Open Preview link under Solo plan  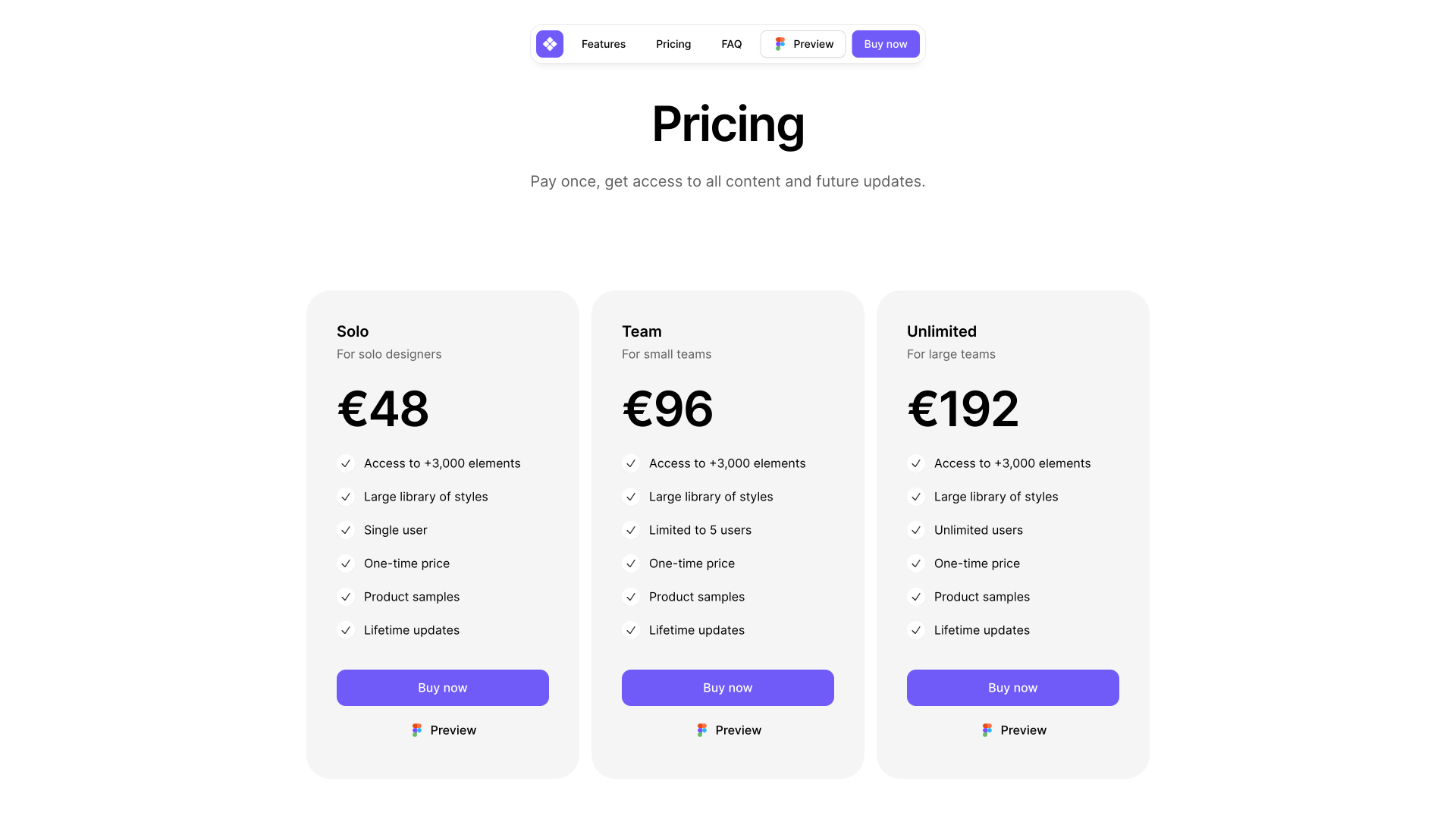coord(444,730)
